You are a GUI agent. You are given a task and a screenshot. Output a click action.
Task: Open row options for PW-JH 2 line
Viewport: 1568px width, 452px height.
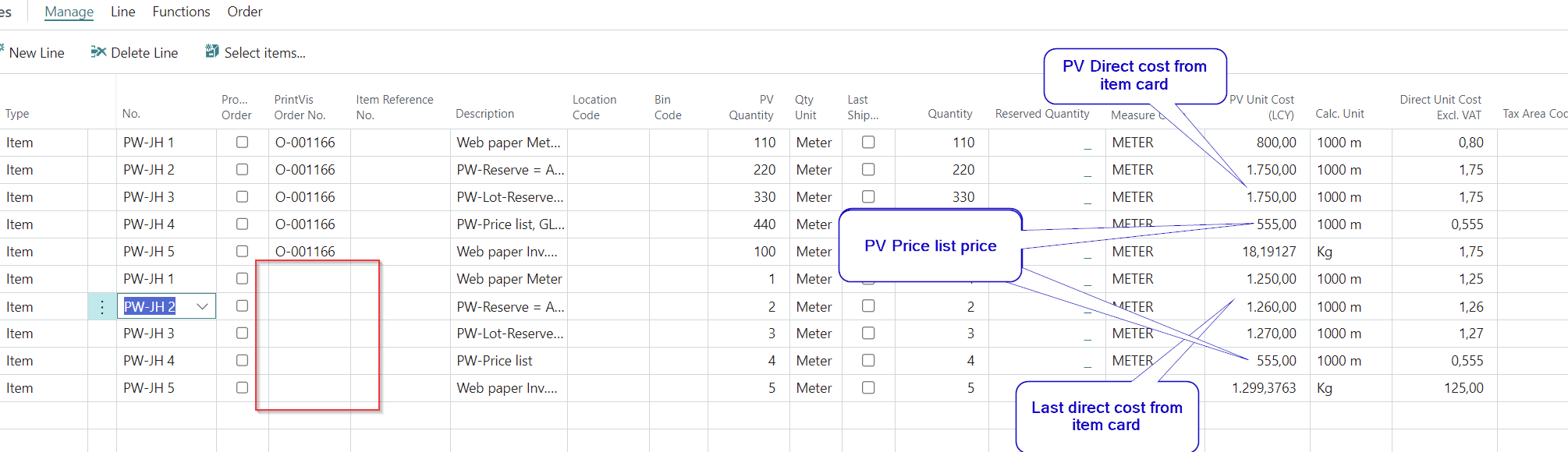102,307
